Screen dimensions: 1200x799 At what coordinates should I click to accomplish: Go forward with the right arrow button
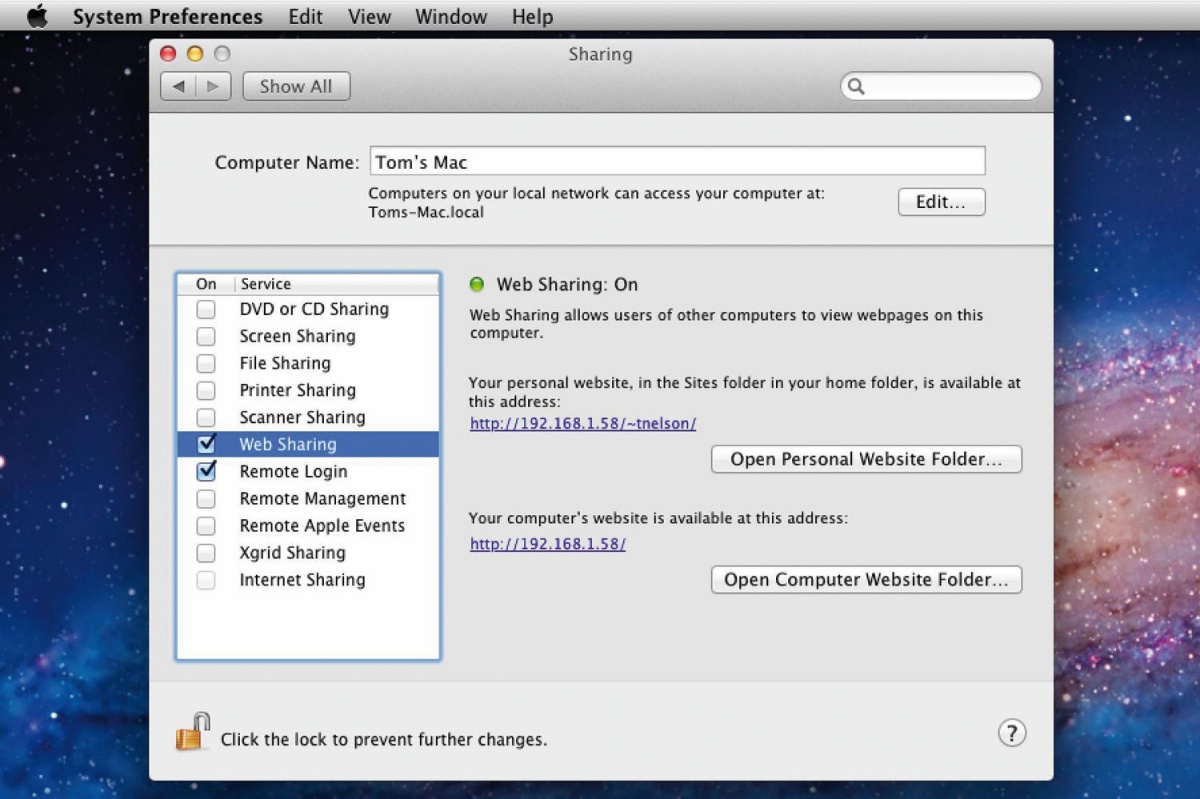click(x=213, y=86)
